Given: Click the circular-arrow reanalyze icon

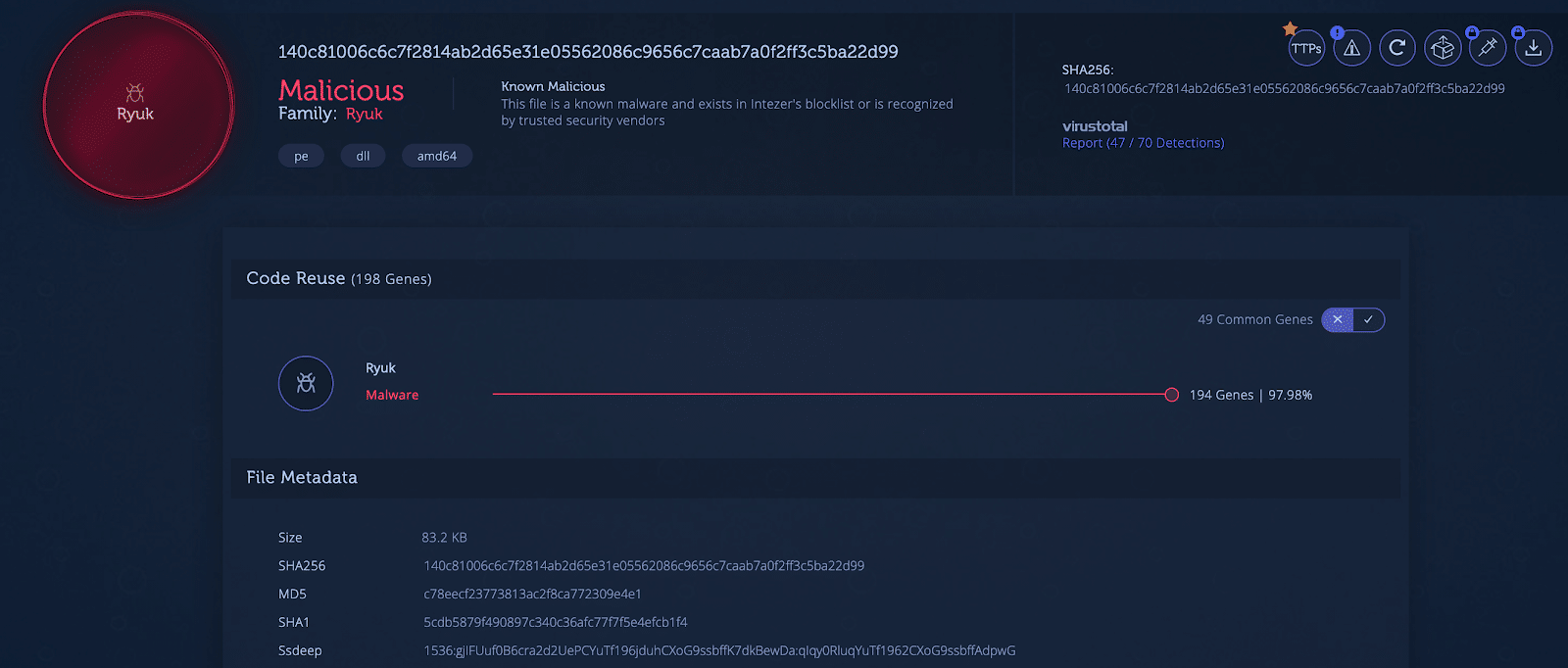Looking at the screenshot, I should coord(1397,47).
